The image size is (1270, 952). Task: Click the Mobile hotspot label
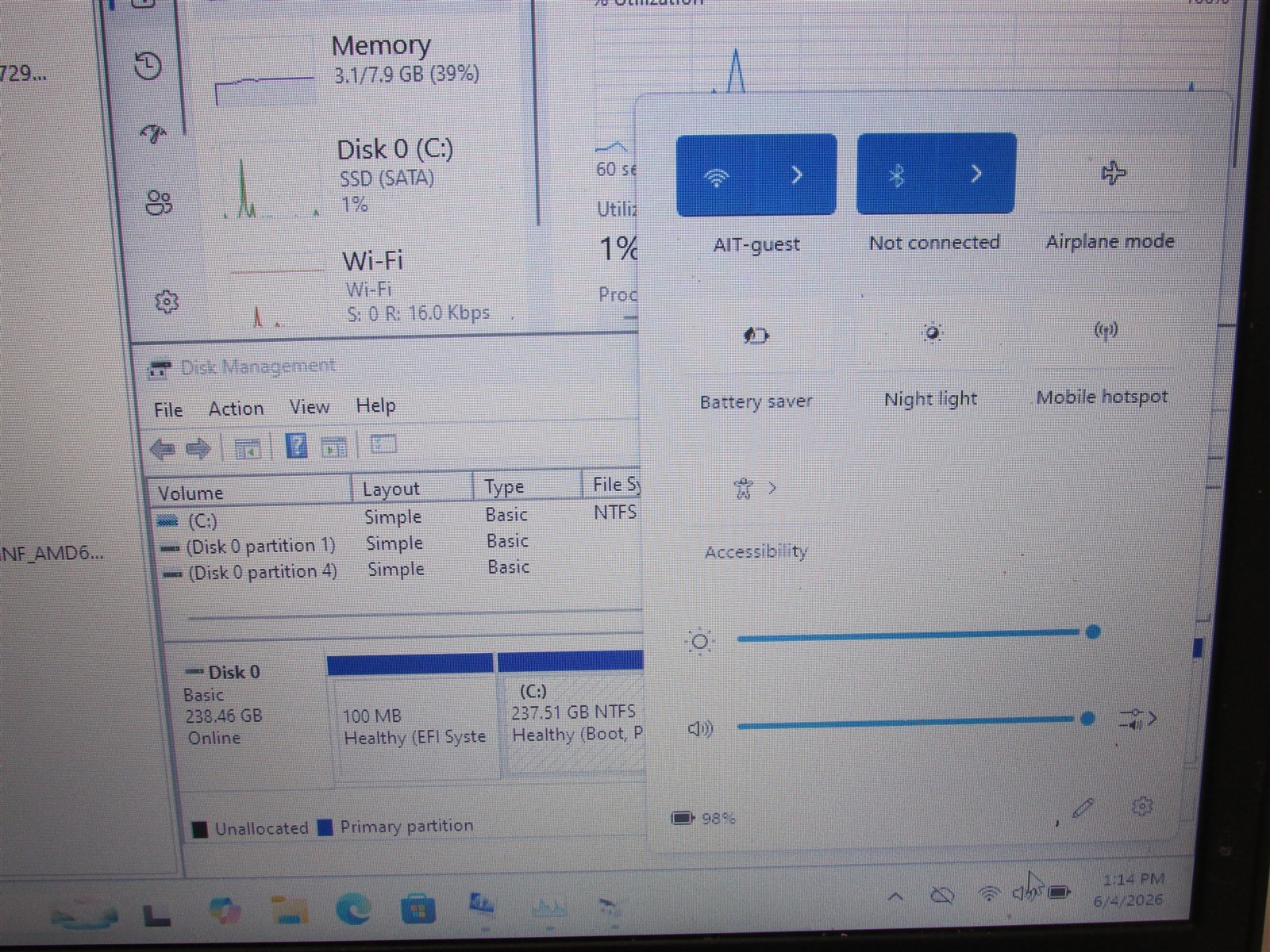coord(1103,397)
